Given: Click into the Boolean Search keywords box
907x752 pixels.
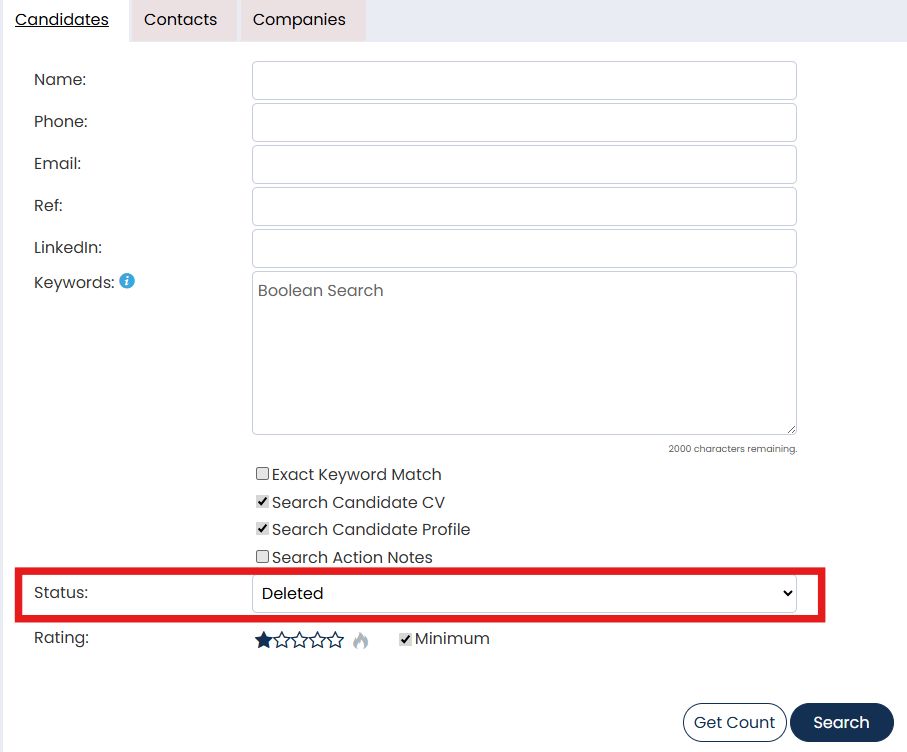Looking at the screenshot, I should click(524, 353).
